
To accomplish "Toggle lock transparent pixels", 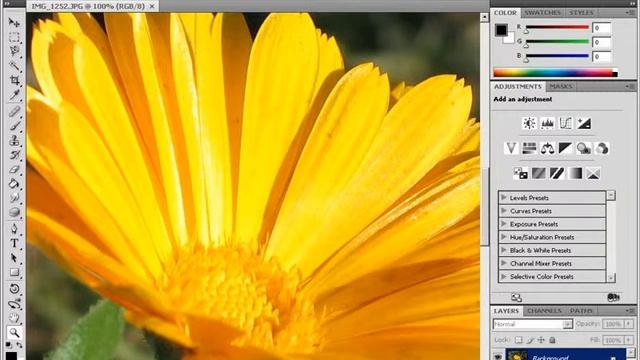I will (518, 340).
